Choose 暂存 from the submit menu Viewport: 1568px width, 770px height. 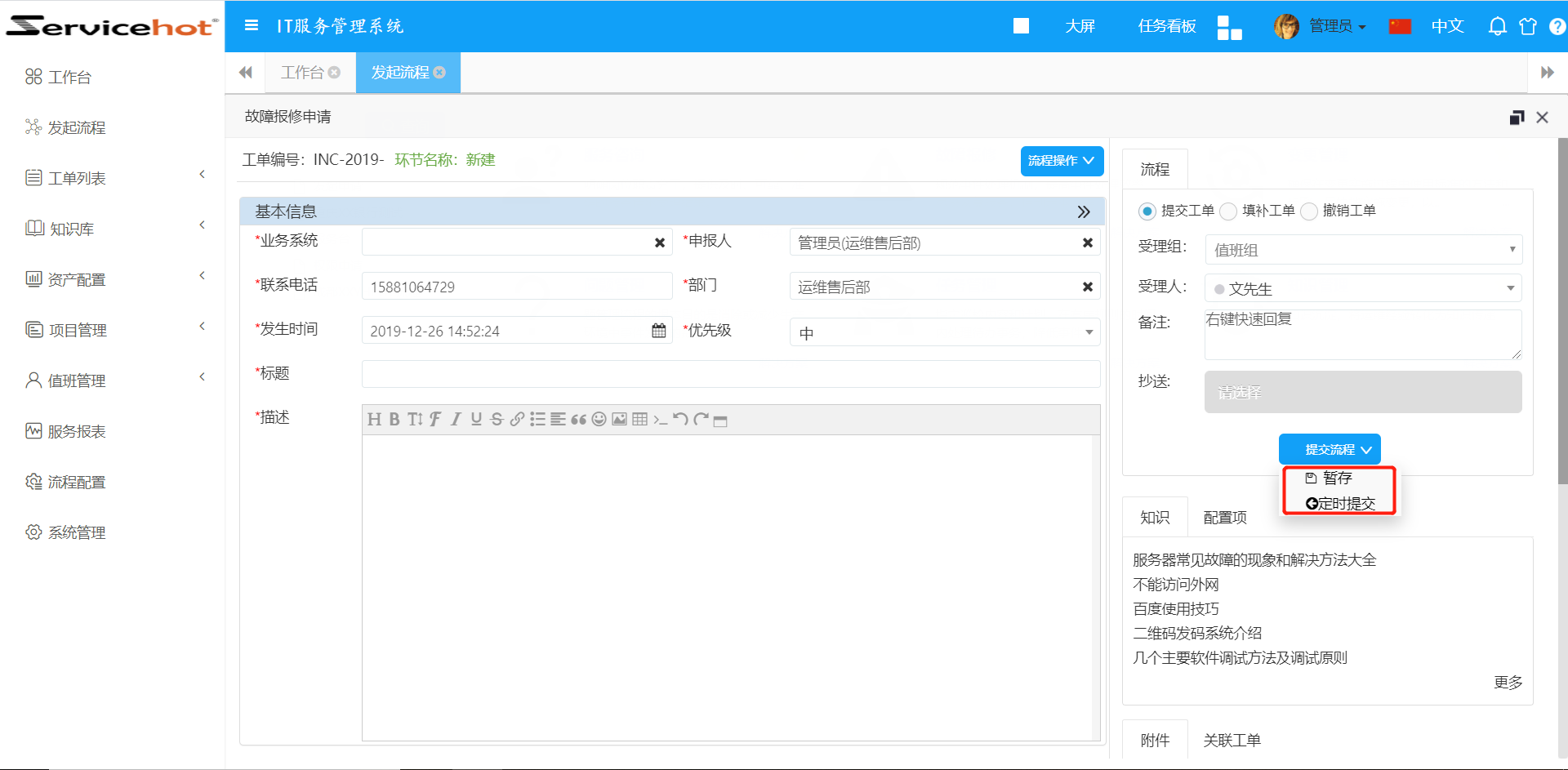[1335, 478]
